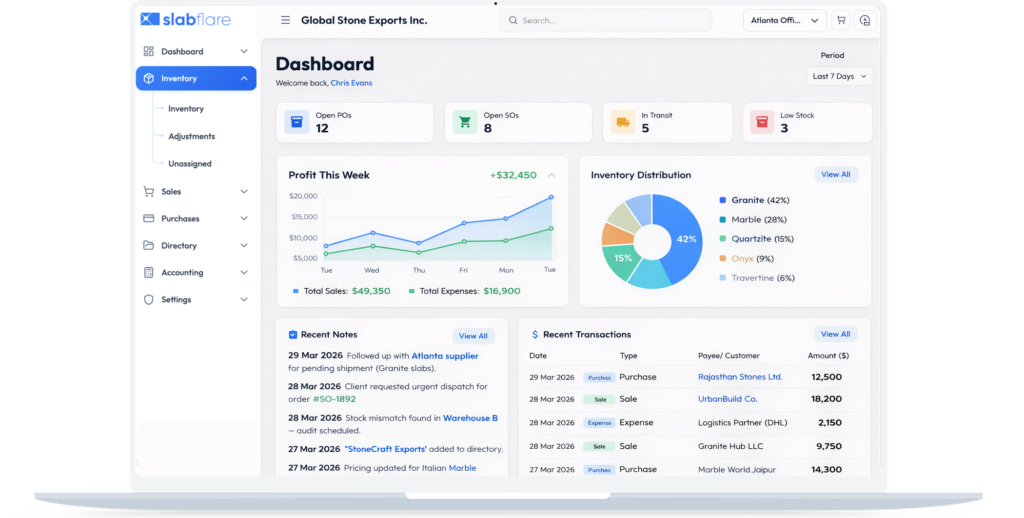Click the +$32,450 profit value
This screenshot has width=1024, height=518.
coord(513,175)
